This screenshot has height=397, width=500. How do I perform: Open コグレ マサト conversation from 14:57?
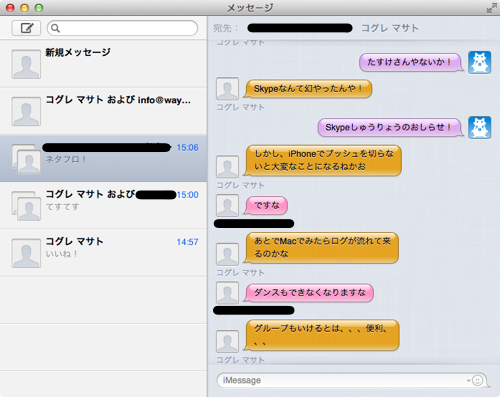[x=103, y=253]
